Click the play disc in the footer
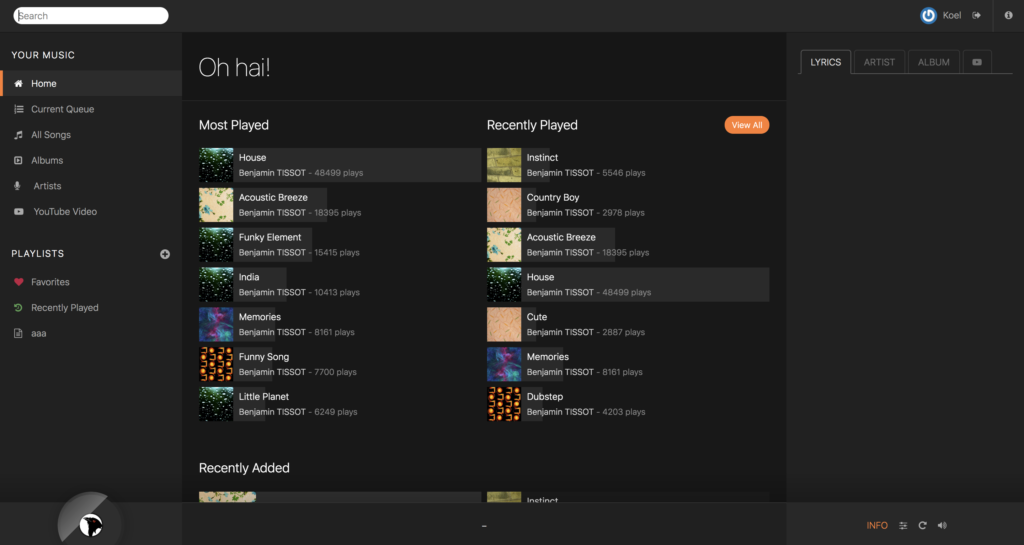 pyautogui.click(x=90, y=523)
